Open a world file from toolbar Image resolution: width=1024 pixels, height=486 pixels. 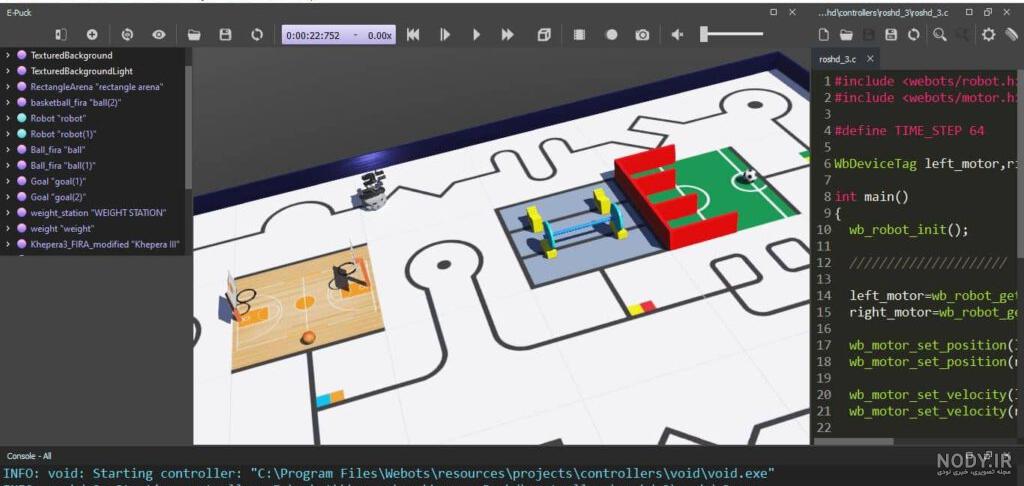(194, 35)
